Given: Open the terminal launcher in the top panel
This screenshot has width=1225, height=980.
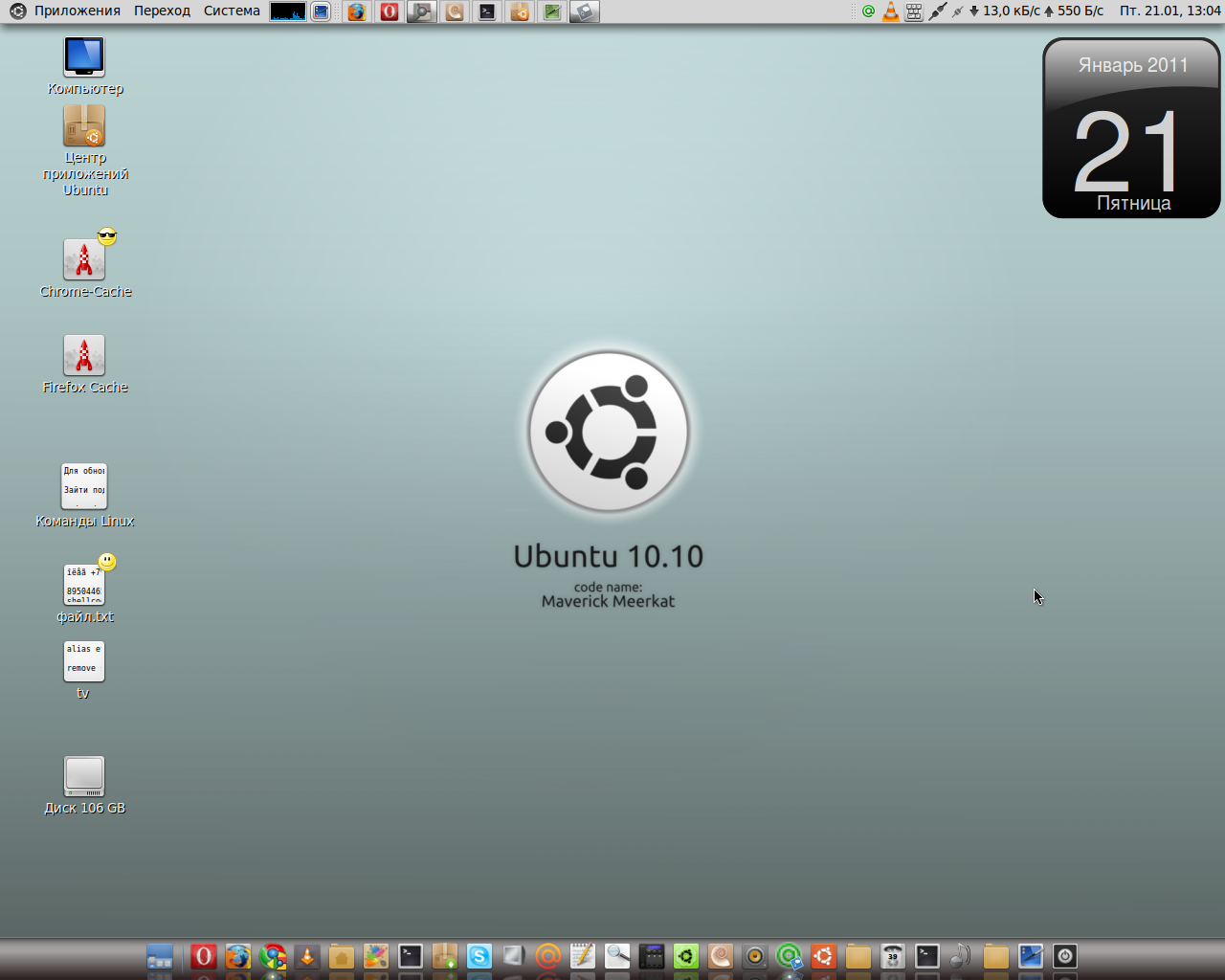Looking at the screenshot, I should (487, 11).
